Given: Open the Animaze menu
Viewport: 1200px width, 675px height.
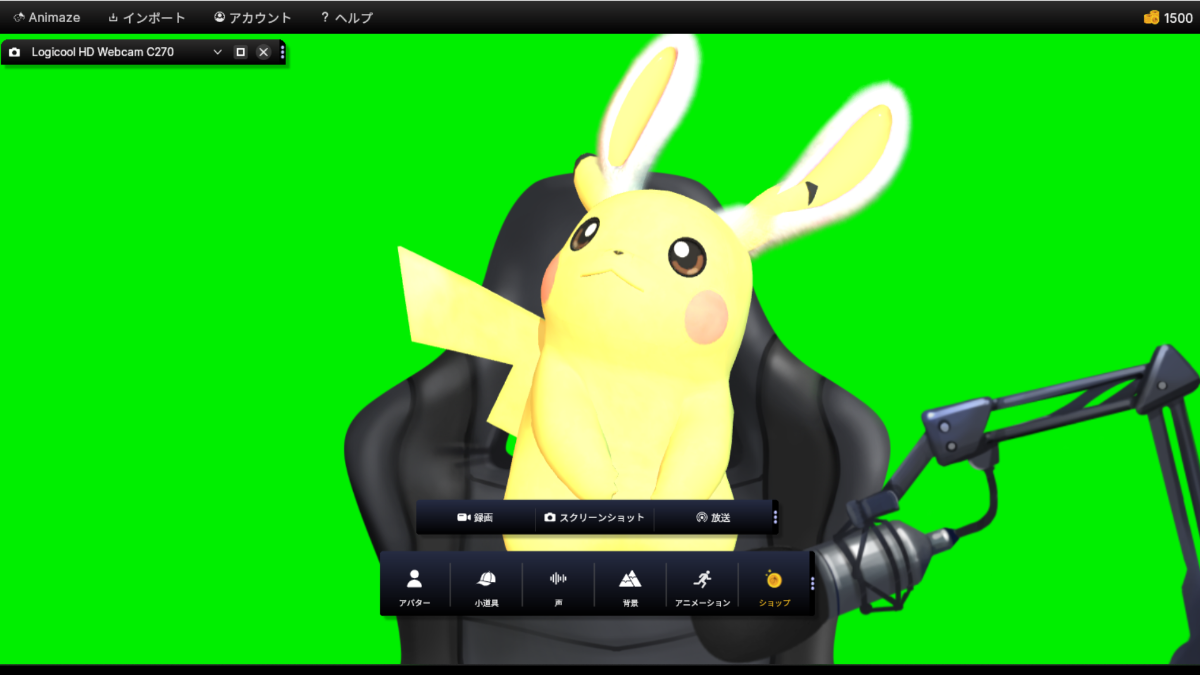Looking at the screenshot, I should (46, 18).
